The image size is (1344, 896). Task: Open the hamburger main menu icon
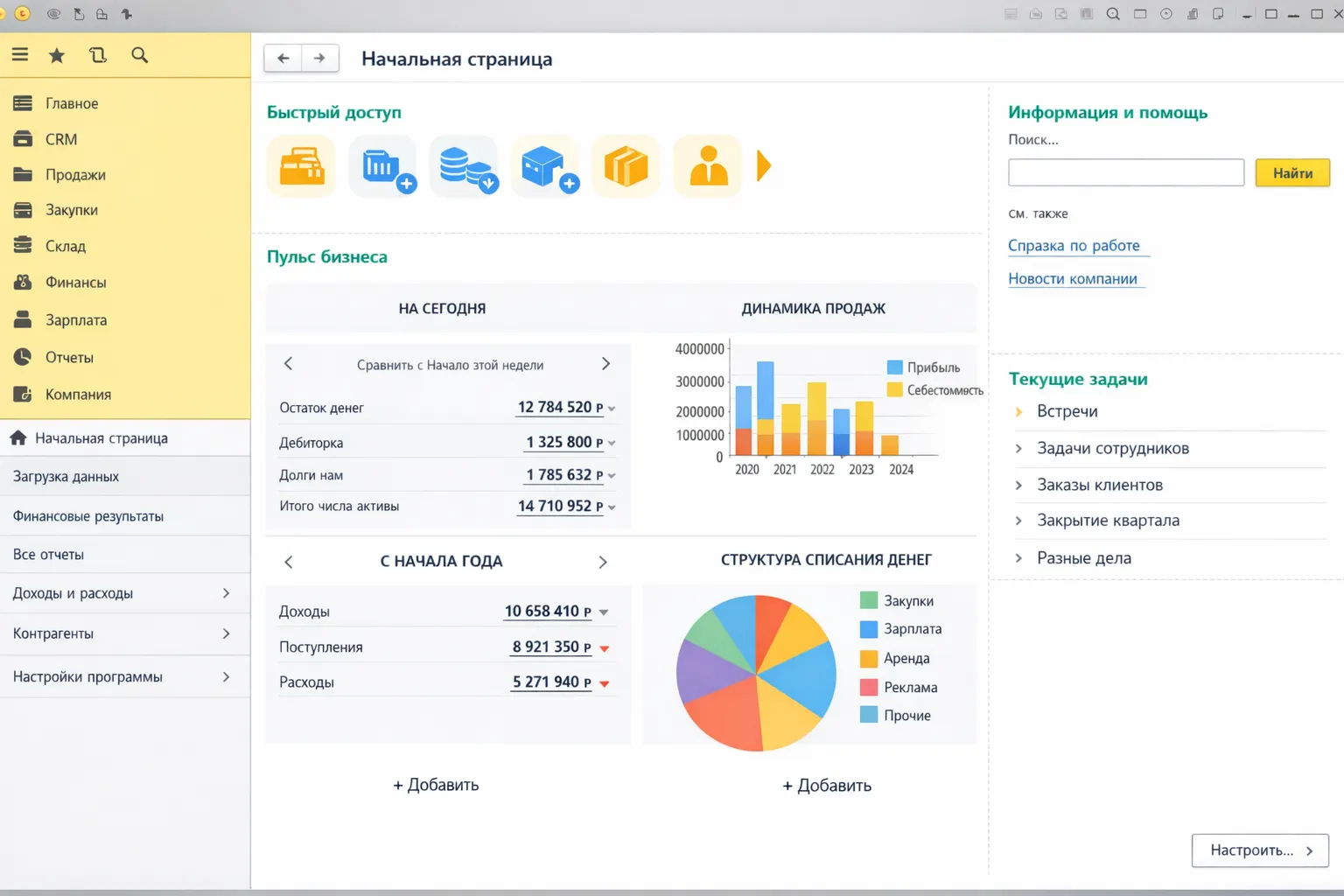tap(20, 55)
